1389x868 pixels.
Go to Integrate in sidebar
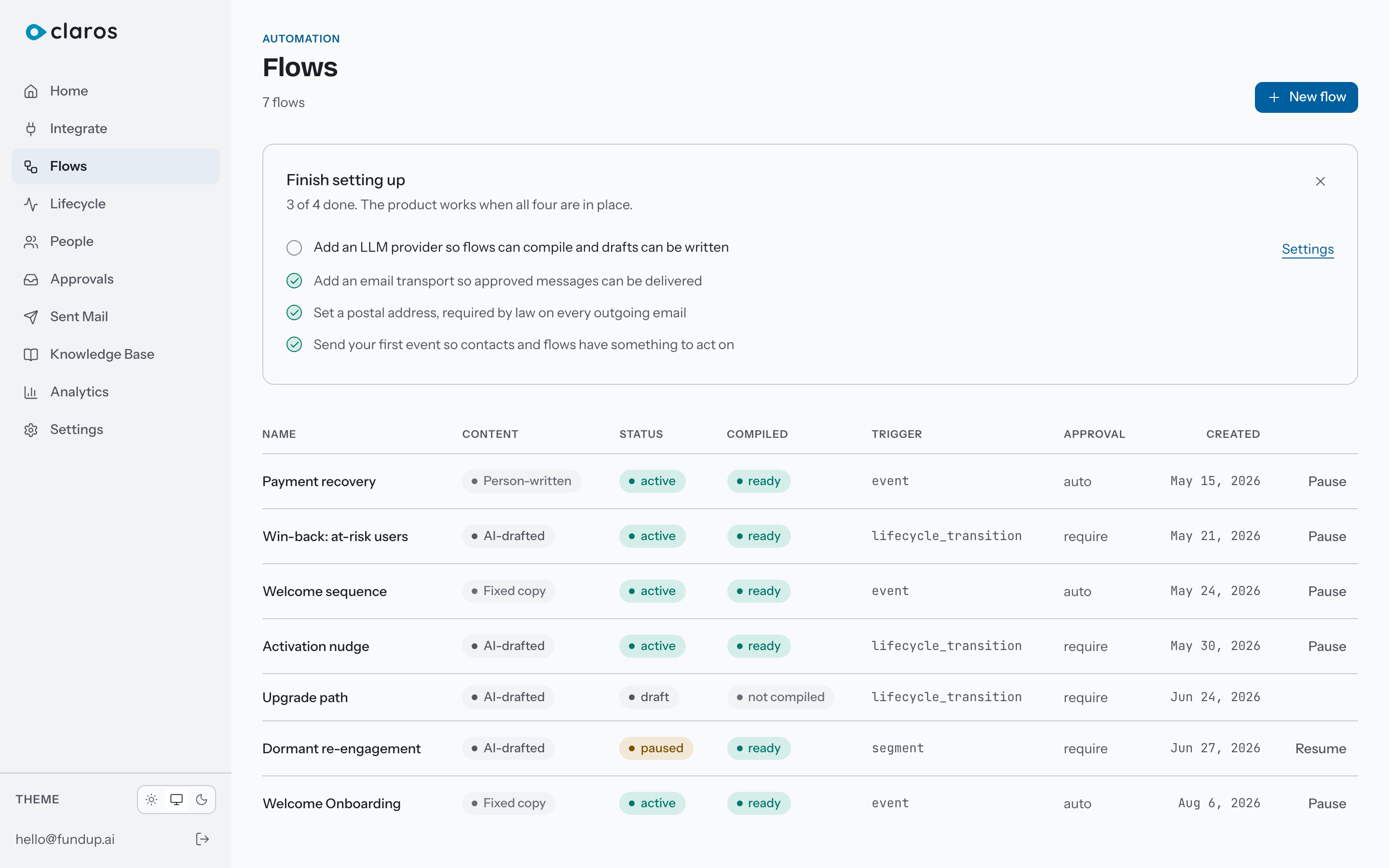click(x=115, y=129)
